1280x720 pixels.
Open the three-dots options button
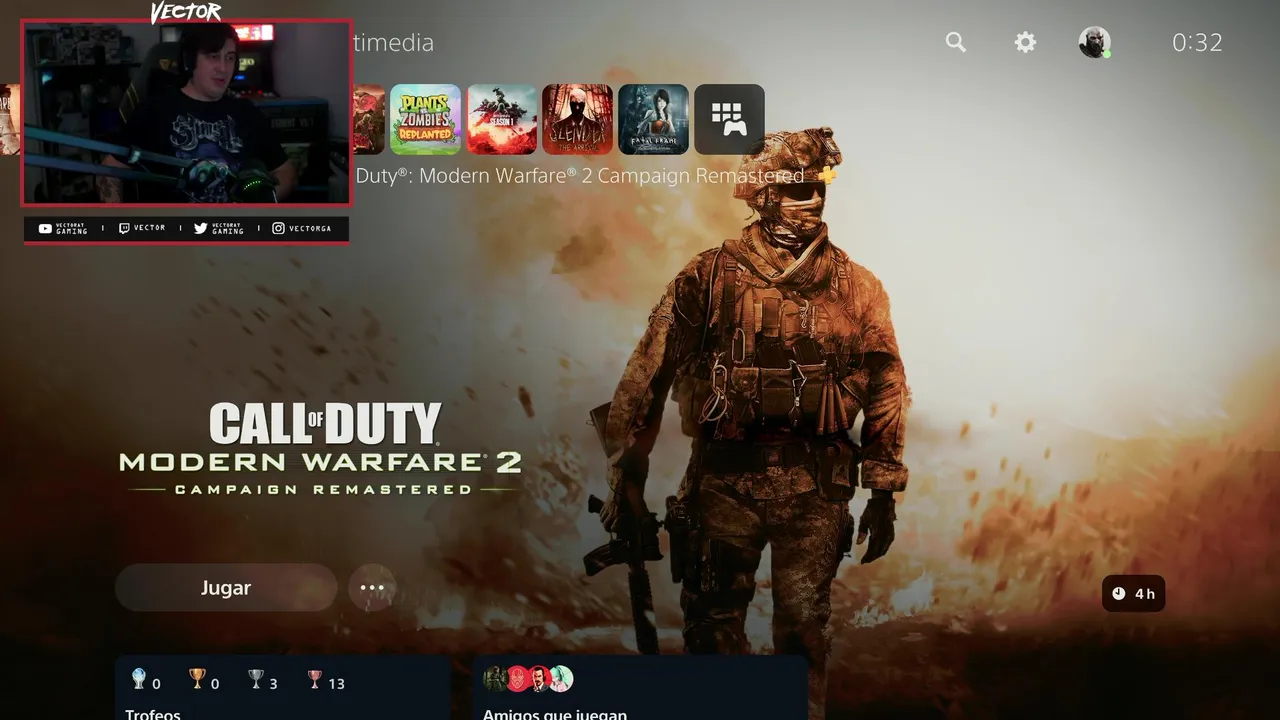pos(372,588)
